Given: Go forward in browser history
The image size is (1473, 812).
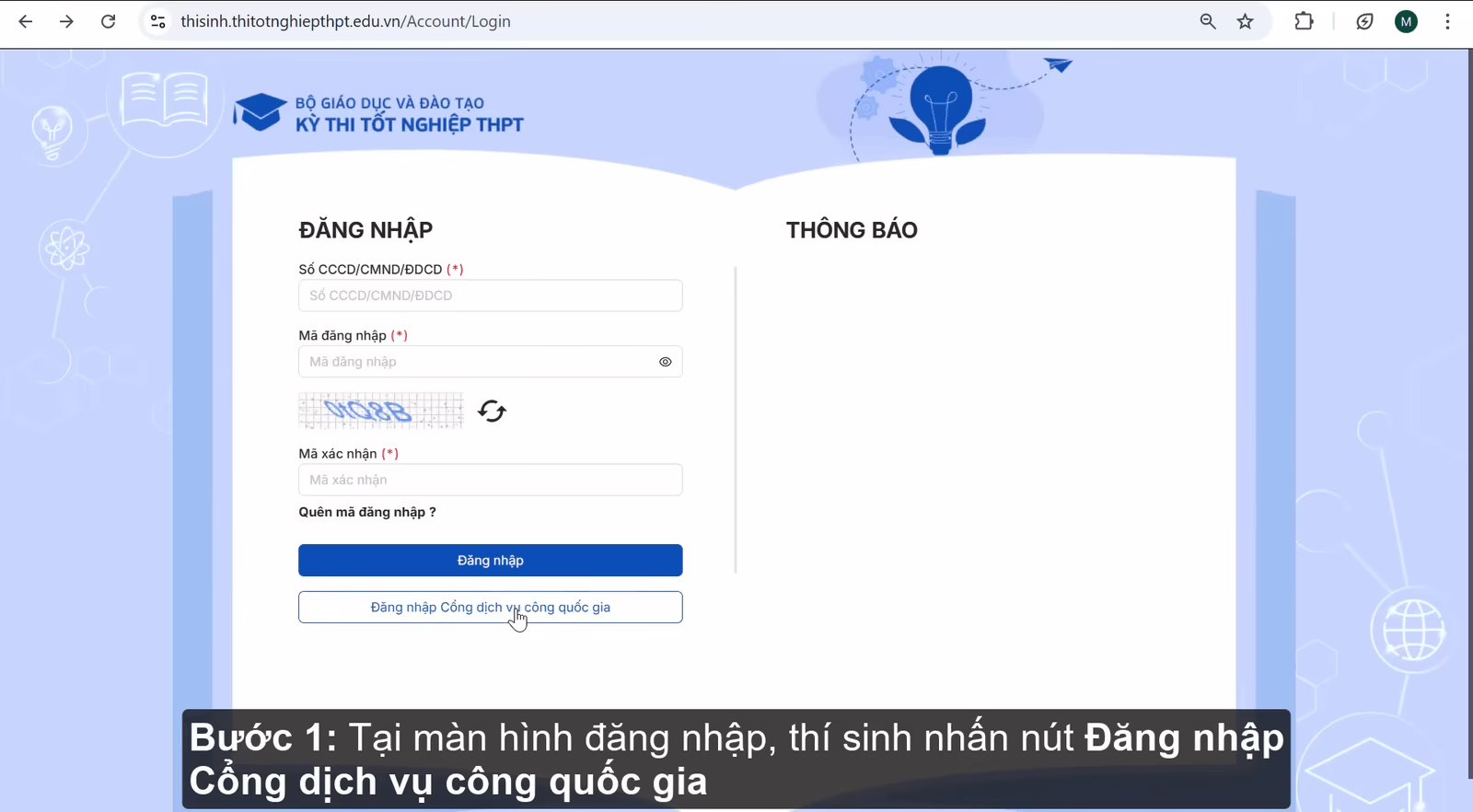Looking at the screenshot, I should point(66,21).
